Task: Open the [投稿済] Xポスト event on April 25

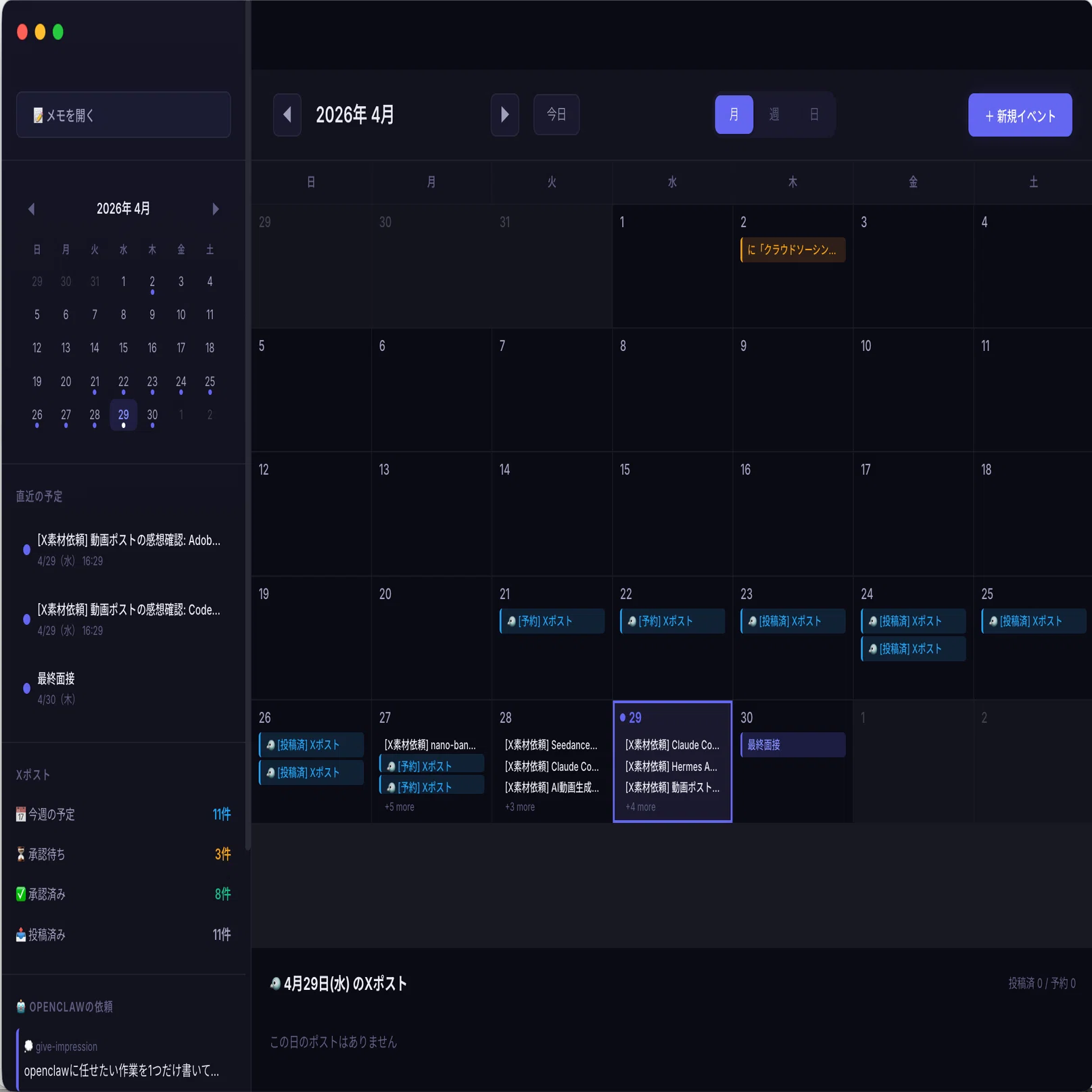Action: click(x=1033, y=621)
